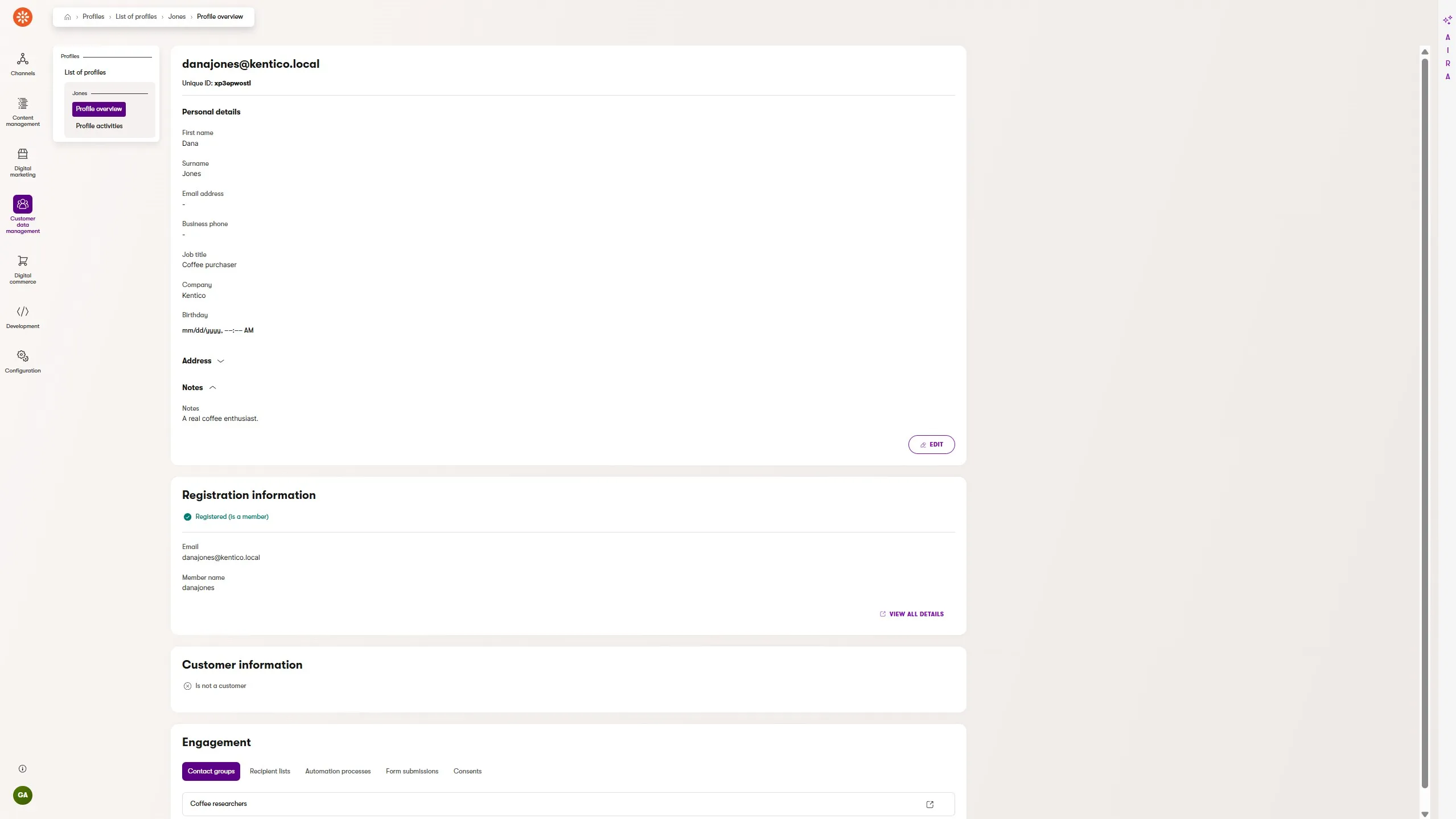Open the Development code icon
Screen dimensions: 1456x819
23,312
